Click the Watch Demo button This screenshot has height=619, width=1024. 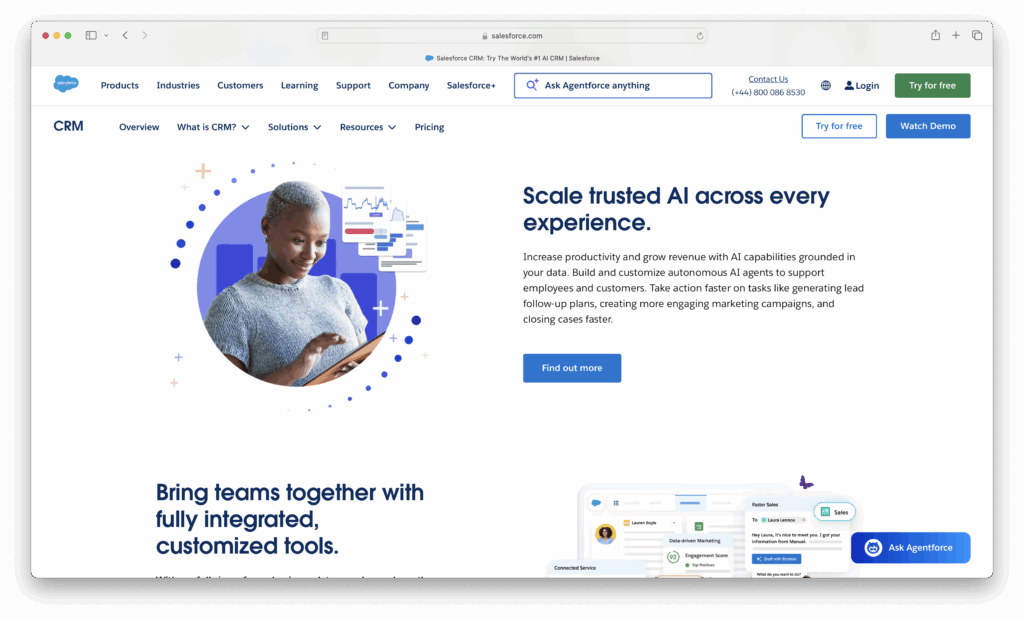tap(928, 126)
